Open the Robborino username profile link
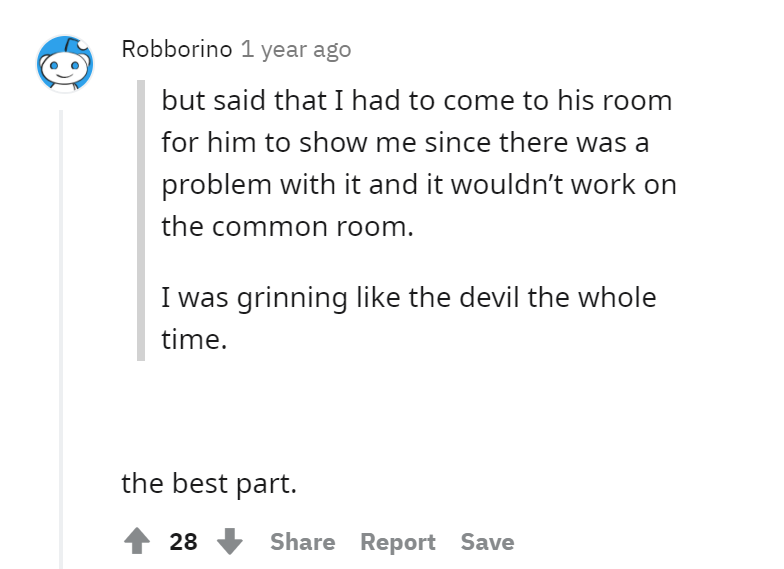784x569 pixels. (x=177, y=49)
